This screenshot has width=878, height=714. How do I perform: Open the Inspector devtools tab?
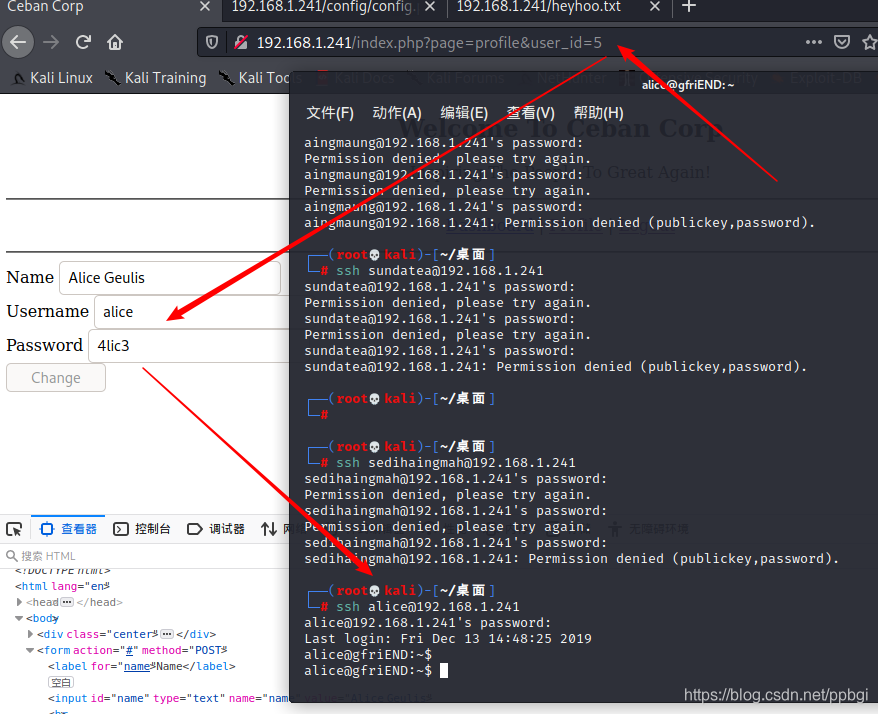[68, 529]
